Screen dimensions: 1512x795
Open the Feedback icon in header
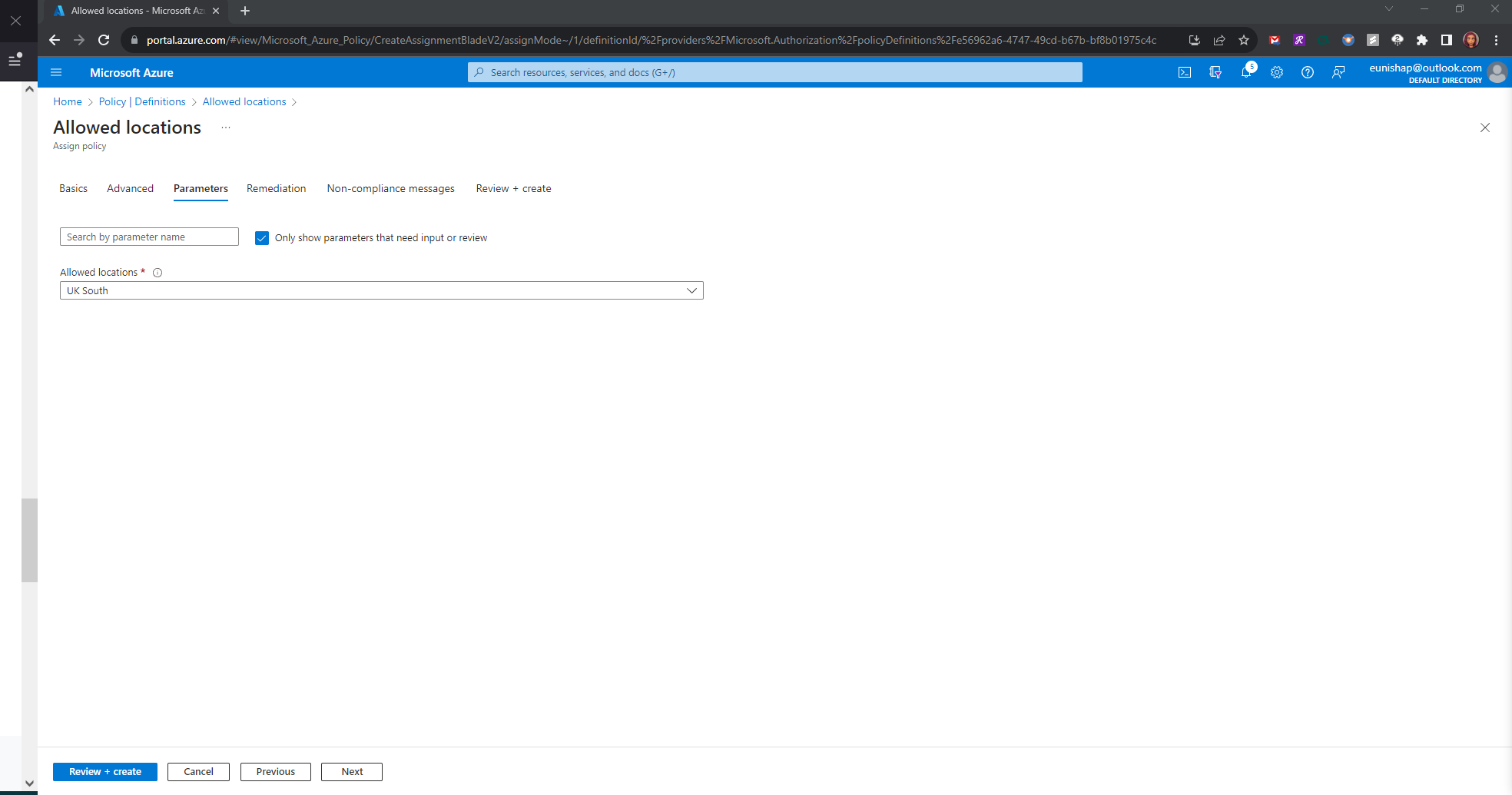[1338, 72]
